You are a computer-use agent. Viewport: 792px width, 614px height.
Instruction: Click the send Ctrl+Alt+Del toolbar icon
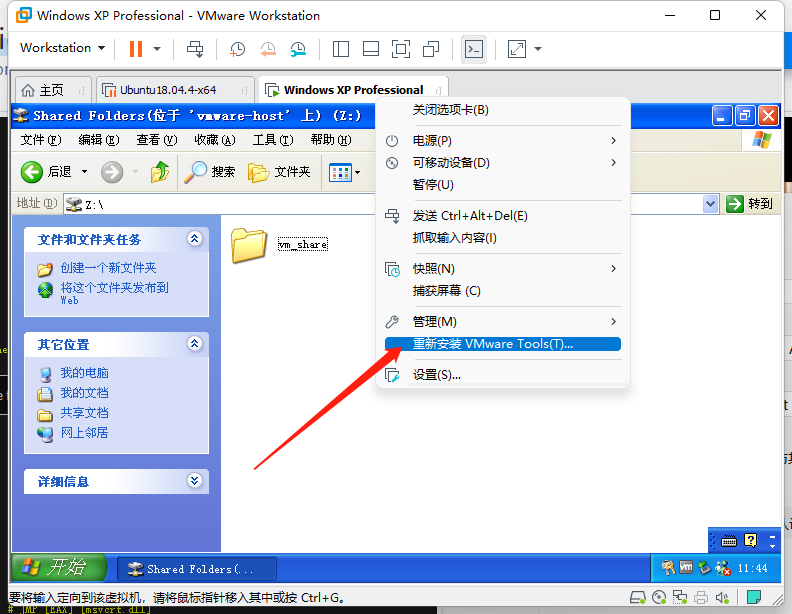point(195,49)
